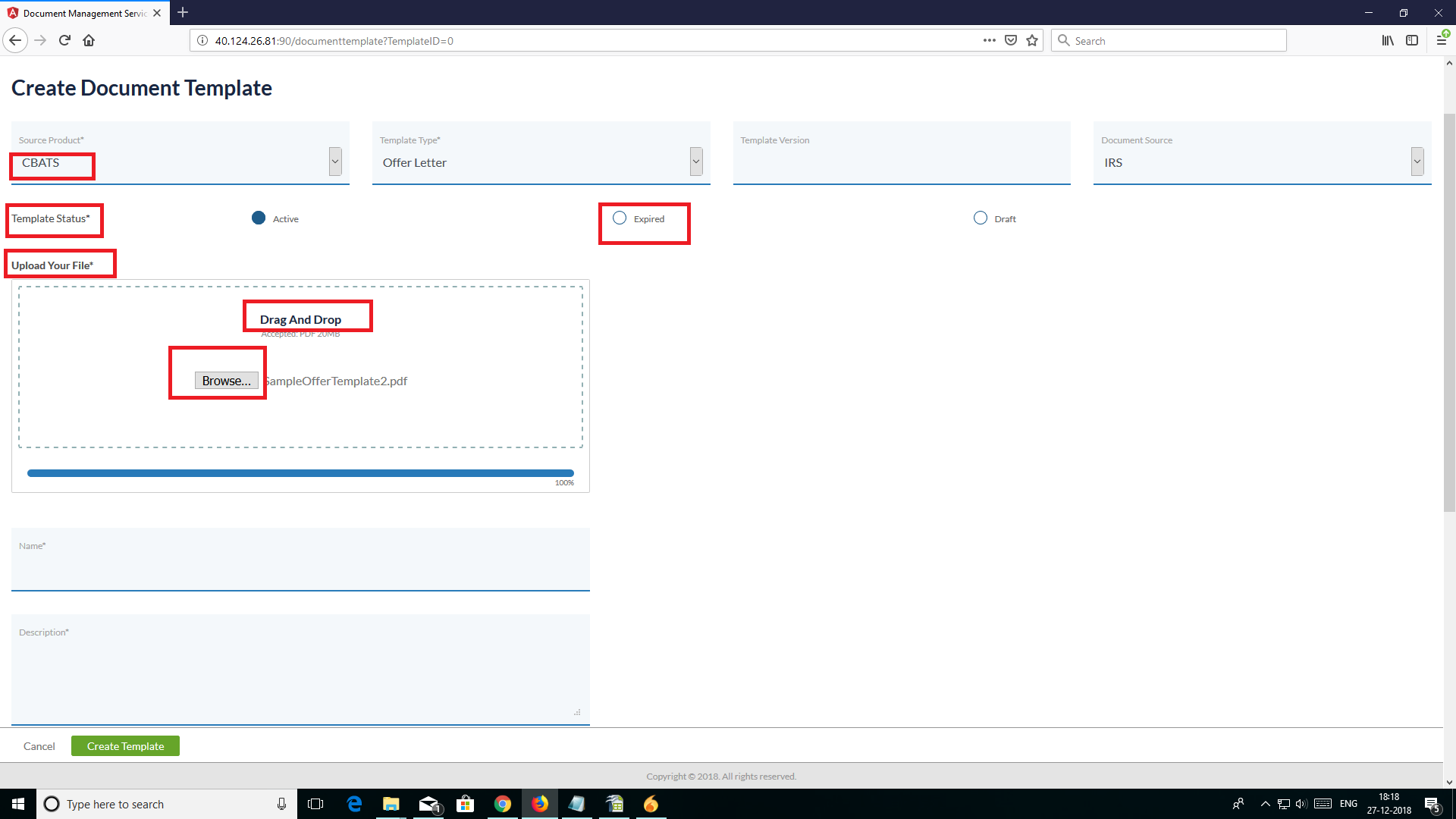Open the Firefox library icon
Image resolution: width=1456 pixels, height=819 pixels.
[1387, 41]
